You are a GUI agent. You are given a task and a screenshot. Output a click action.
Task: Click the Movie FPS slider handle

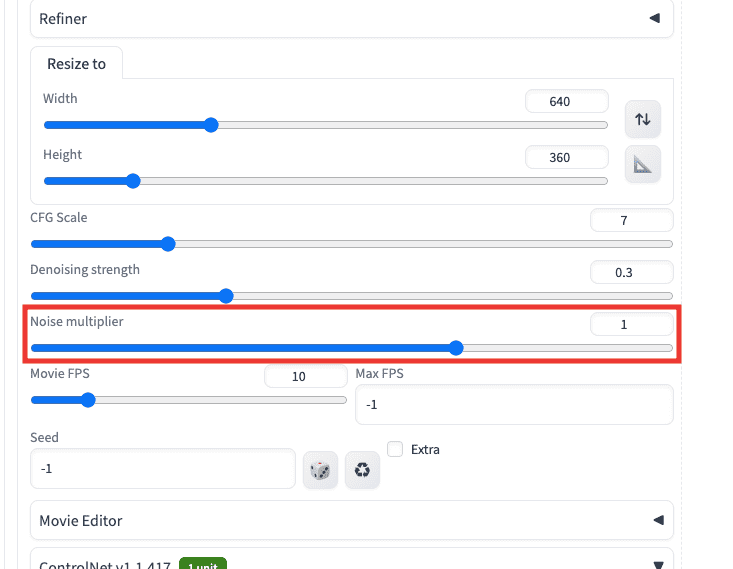coord(88,400)
